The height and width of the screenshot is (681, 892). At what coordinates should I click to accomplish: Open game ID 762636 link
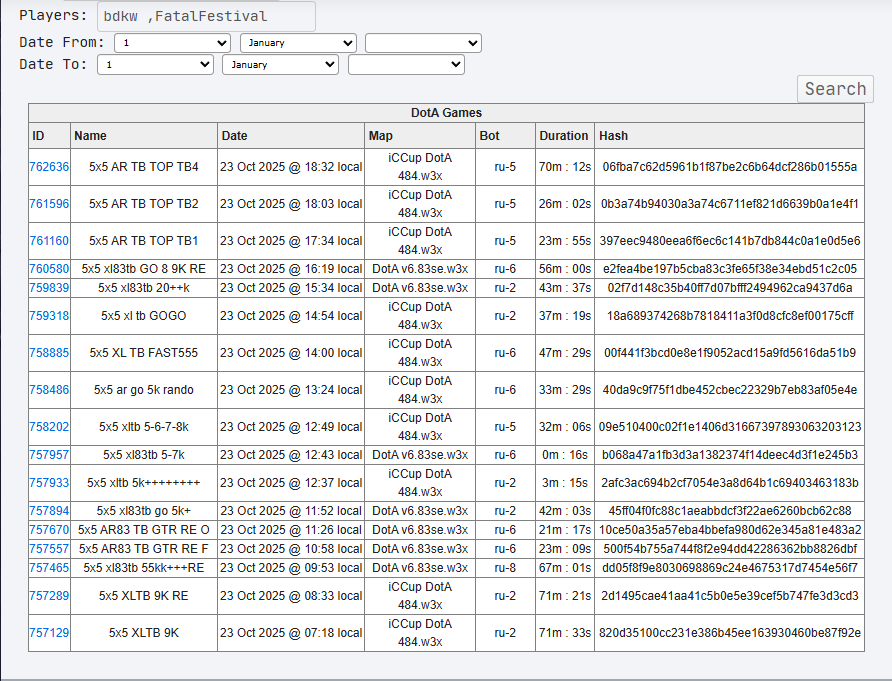pyautogui.click(x=49, y=167)
